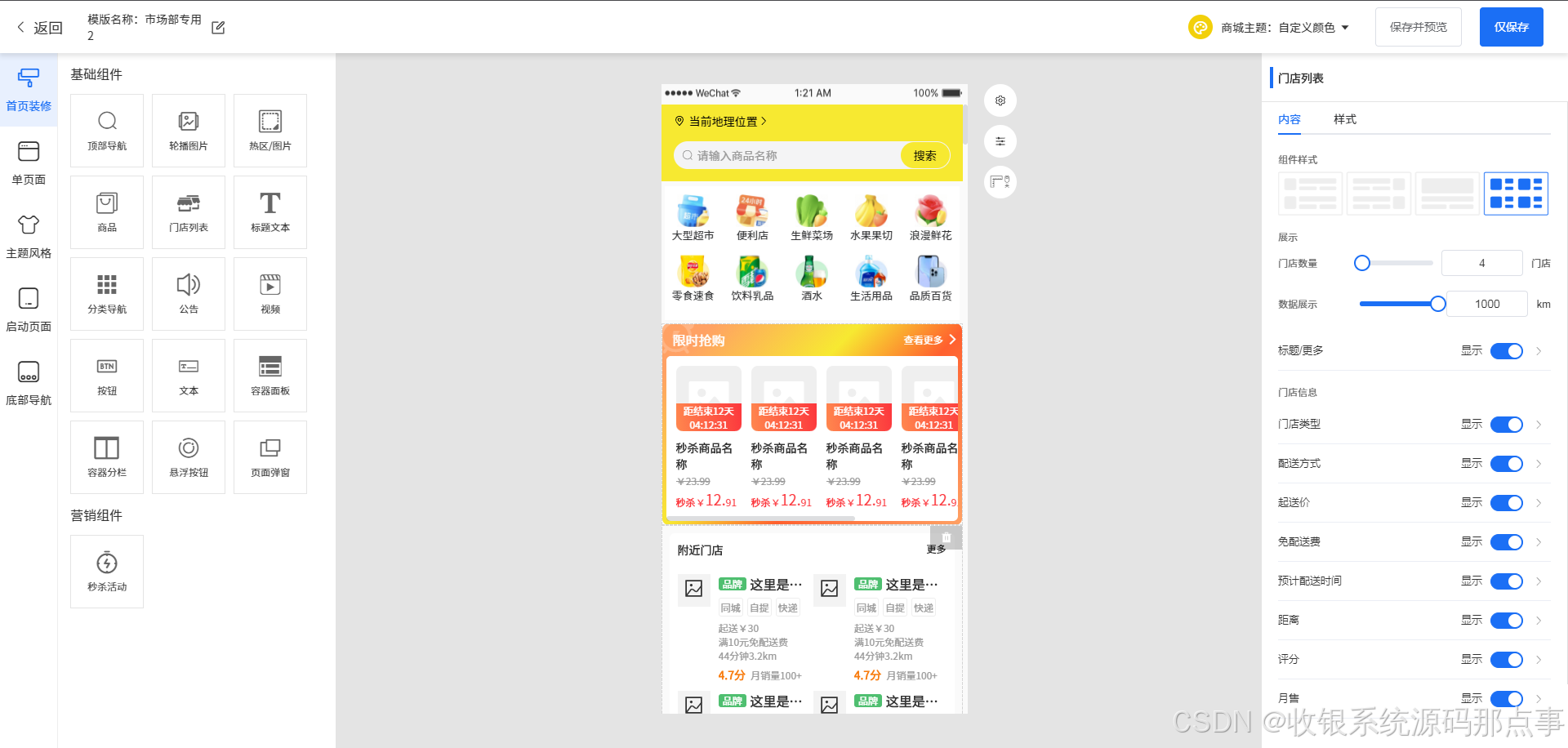Expand the 门店类型 settings chevron

pyautogui.click(x=1539, y=425)
